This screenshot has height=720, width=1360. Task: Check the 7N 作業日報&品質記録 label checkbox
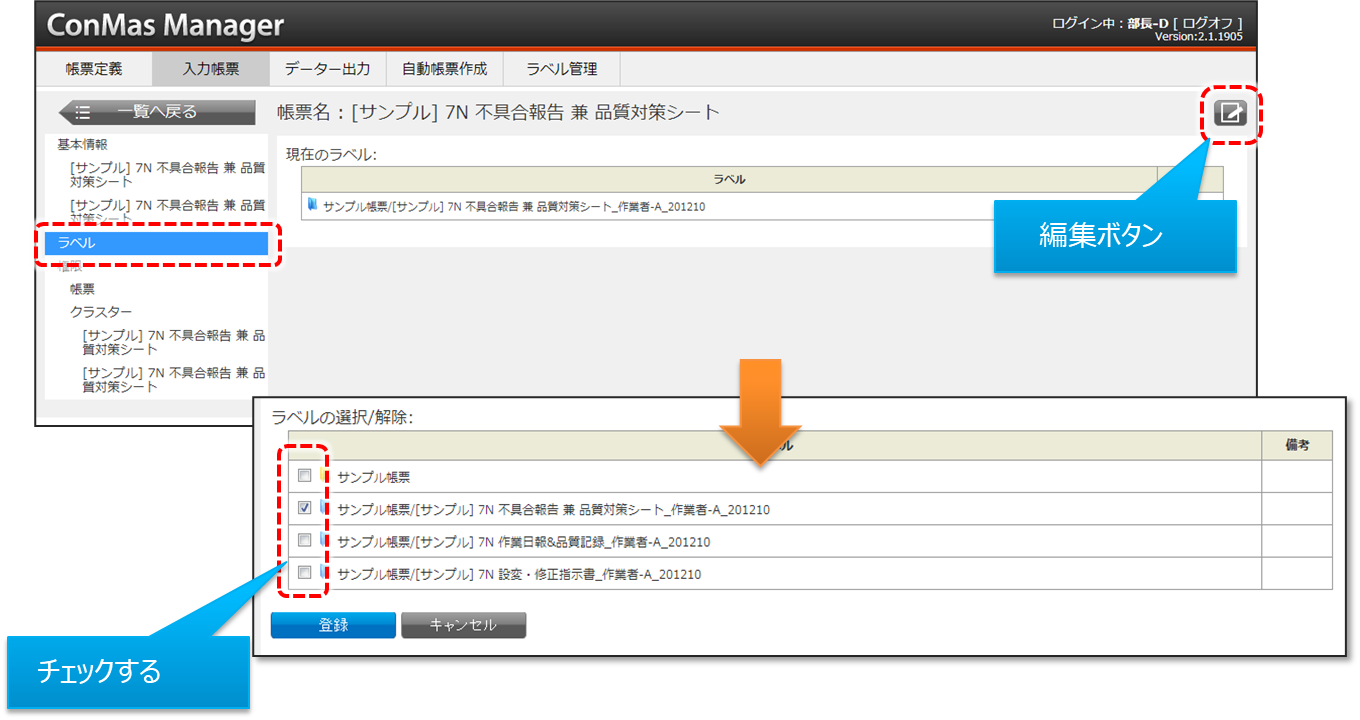coord(305,540)
